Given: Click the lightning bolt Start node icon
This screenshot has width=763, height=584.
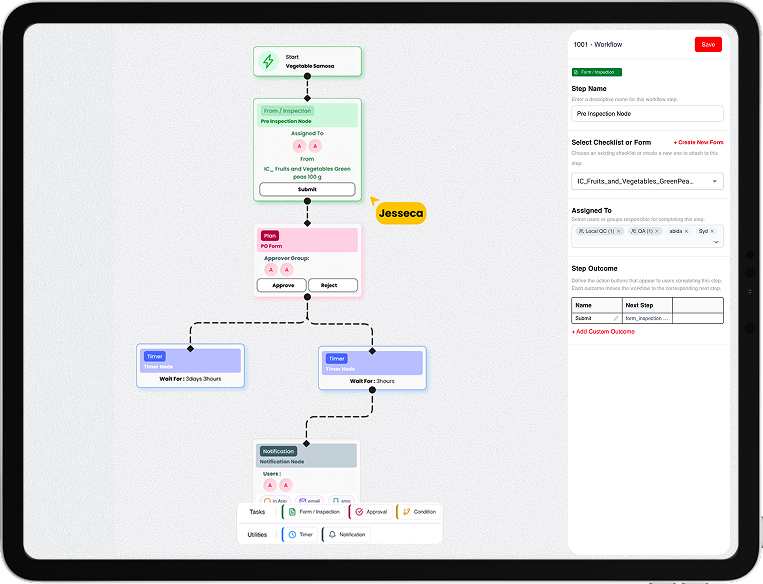Looking at the screenshot, I should (x=268, y=61).
